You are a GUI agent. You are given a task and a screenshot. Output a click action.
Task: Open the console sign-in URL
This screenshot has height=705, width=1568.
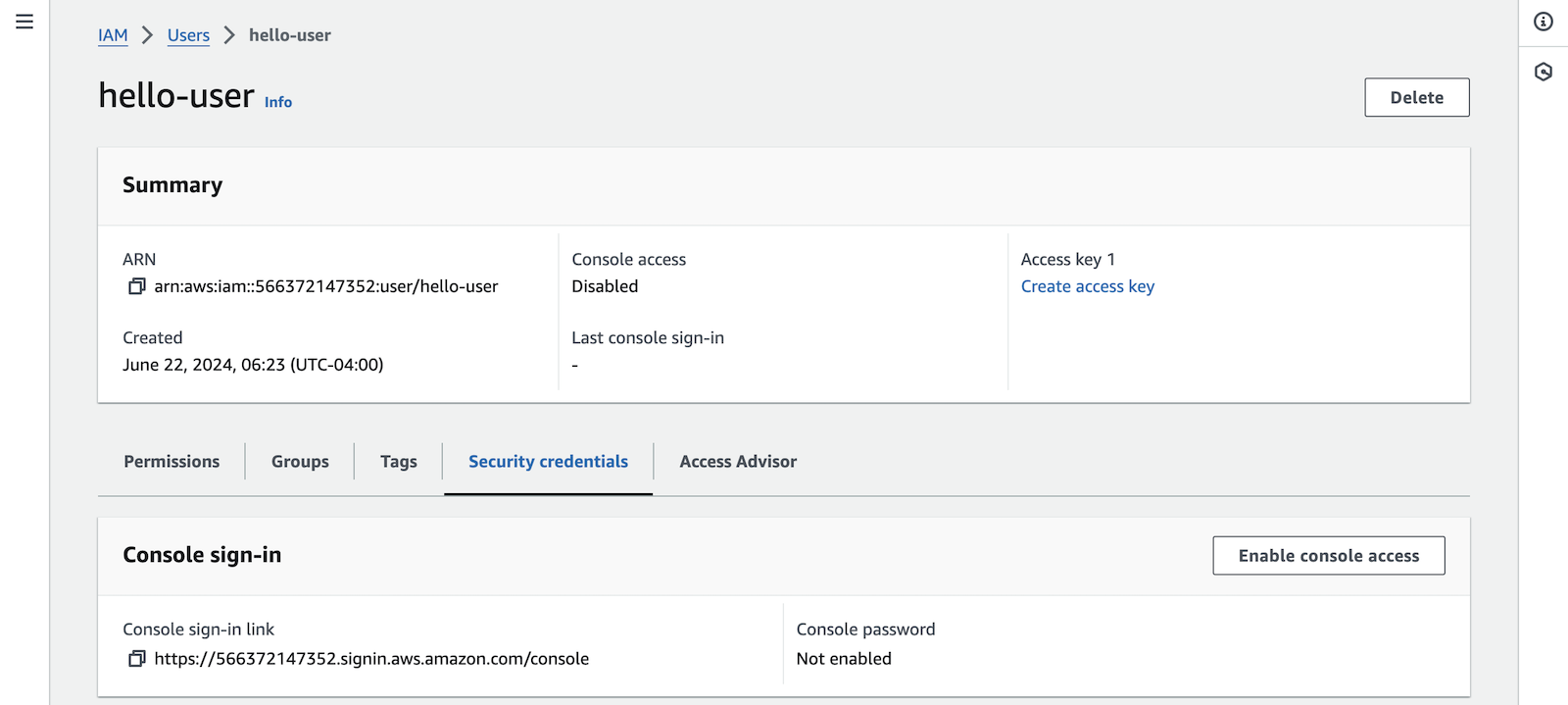click(371, 658)
